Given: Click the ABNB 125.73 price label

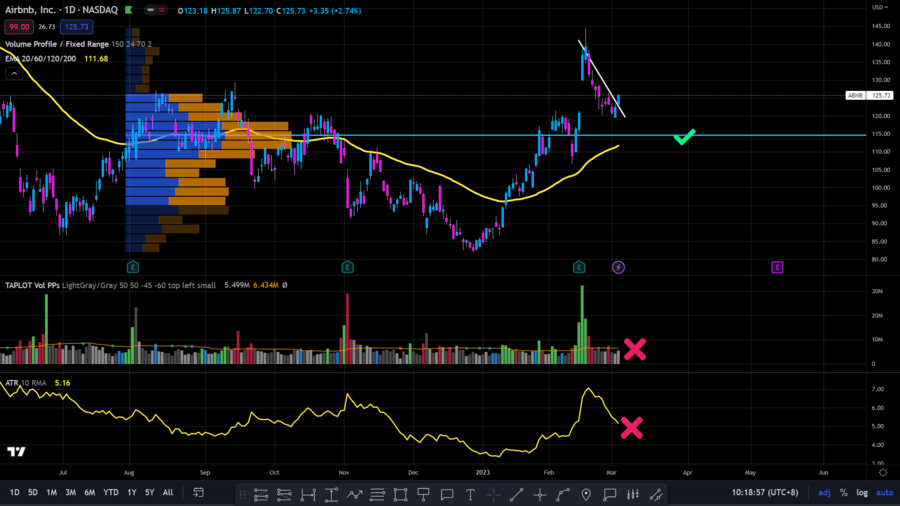Looking at the screenshot, I should pyautogui.click(x=869, y=95).
